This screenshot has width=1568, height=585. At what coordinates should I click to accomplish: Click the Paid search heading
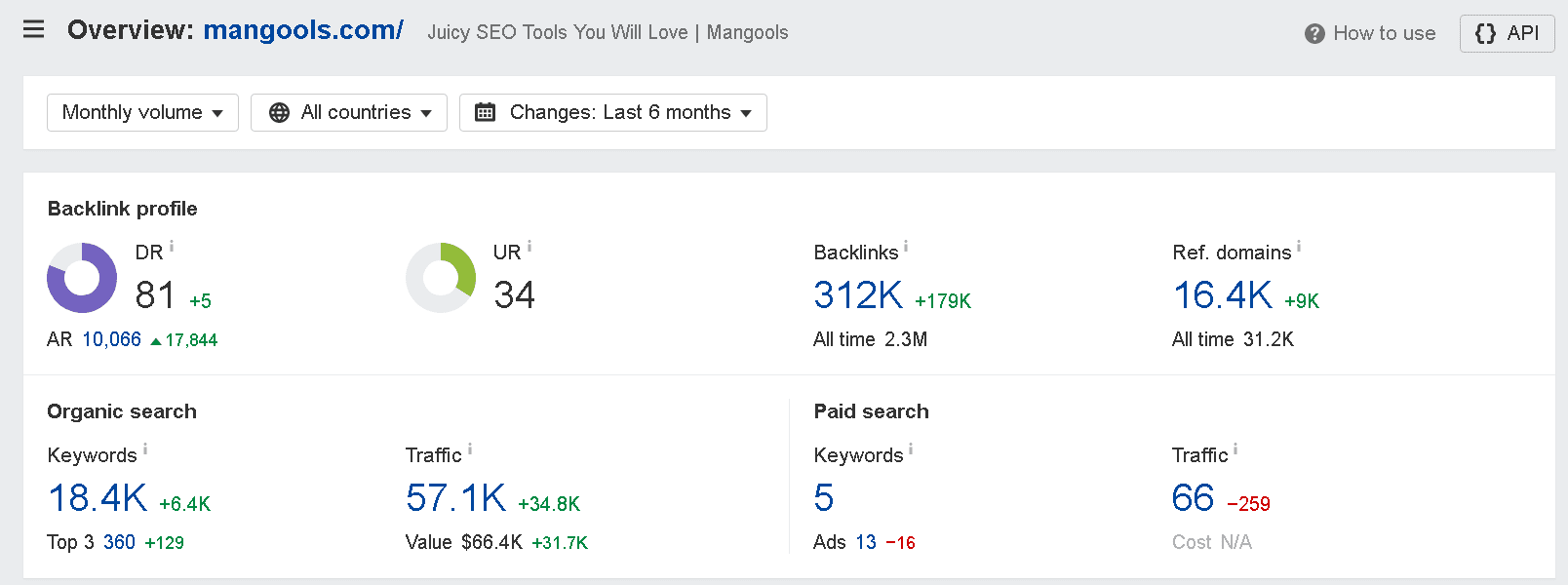(871, 411)
